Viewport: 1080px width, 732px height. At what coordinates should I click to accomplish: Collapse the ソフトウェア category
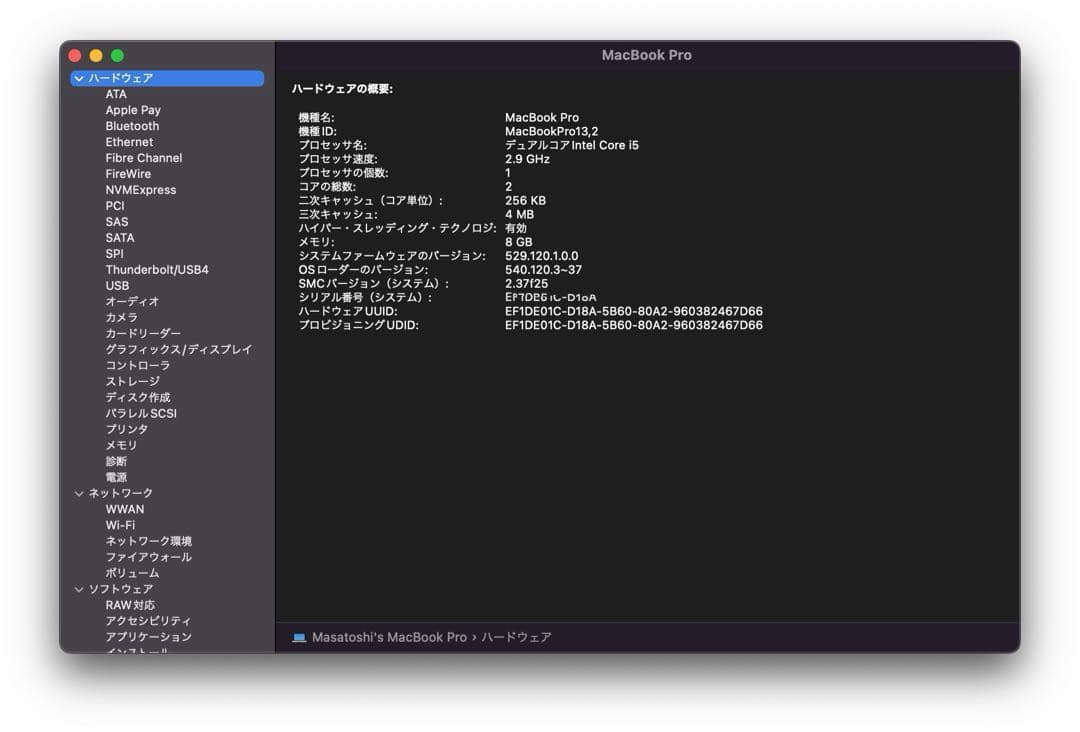[x=78, y=589]
